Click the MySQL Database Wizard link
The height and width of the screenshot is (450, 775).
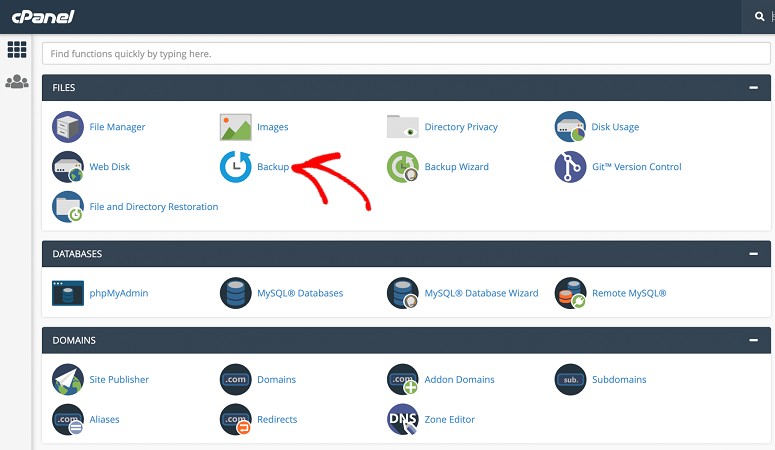point(481,293)
